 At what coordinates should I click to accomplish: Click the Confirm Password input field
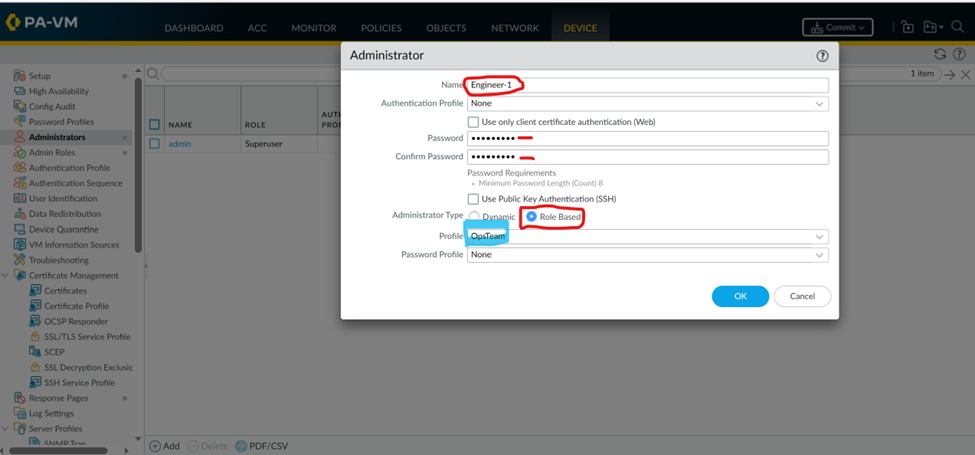pos(648,157)
